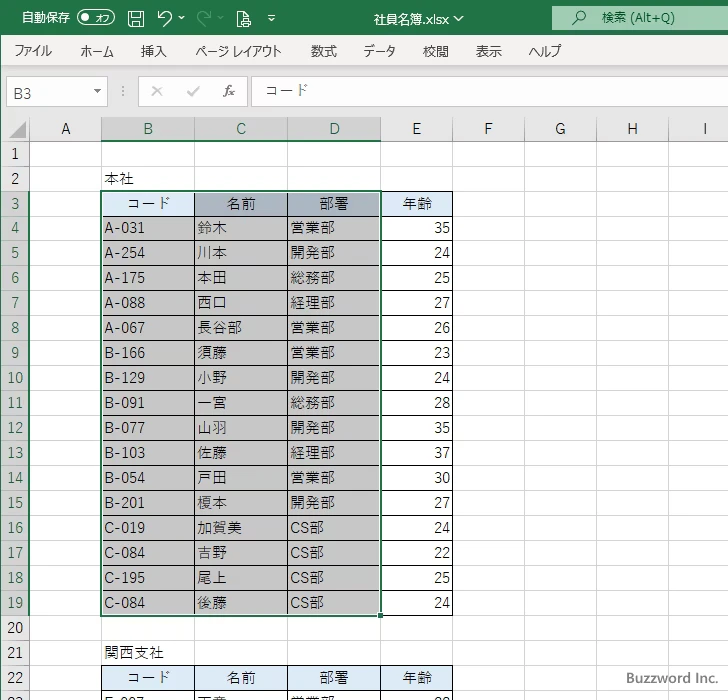Click cell 一宮
This screenshot has width=728, height=700.
(241, 403)
